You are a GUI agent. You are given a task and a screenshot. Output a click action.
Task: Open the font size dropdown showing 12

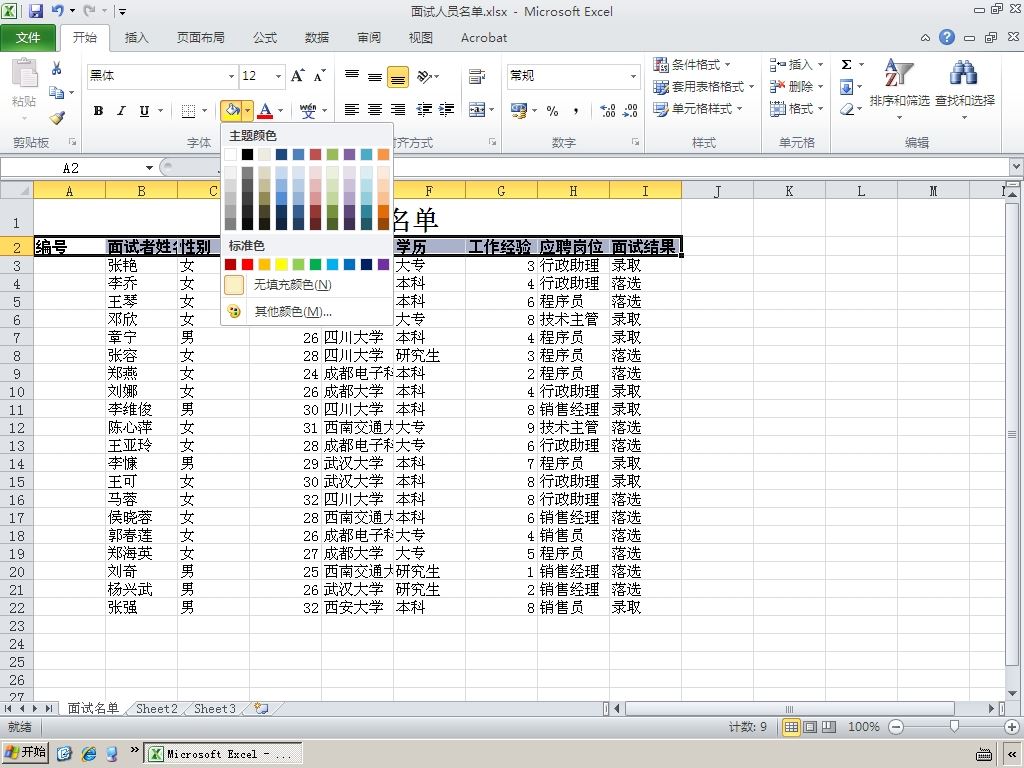click(x=278, y=76)
